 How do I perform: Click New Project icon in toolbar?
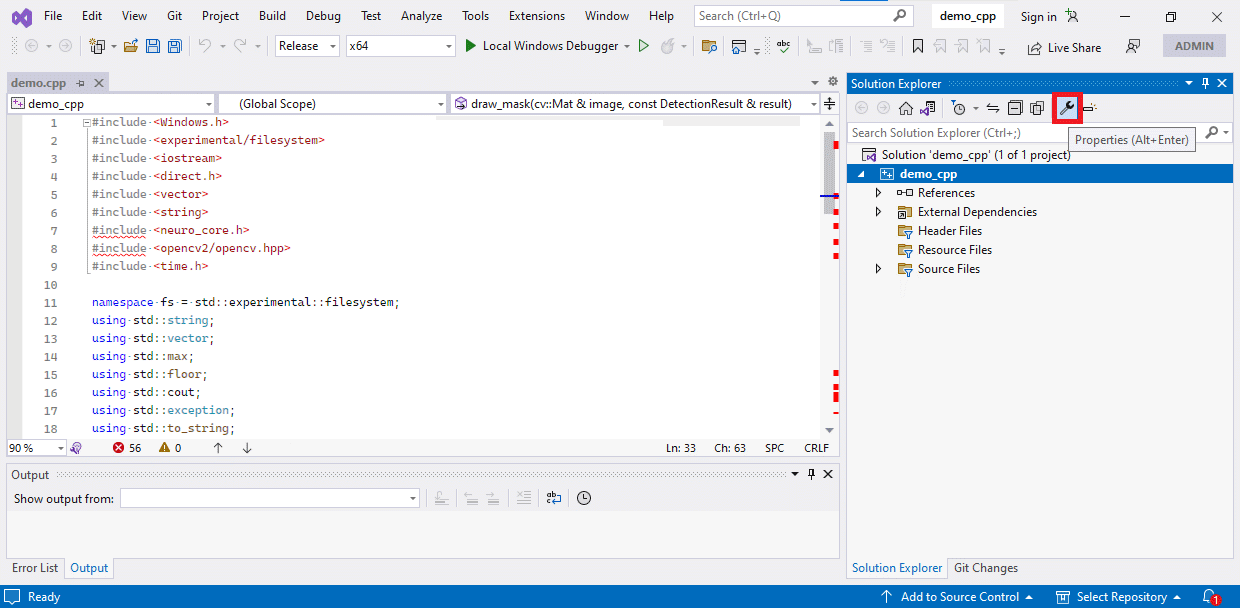click(x=97, y=46)
